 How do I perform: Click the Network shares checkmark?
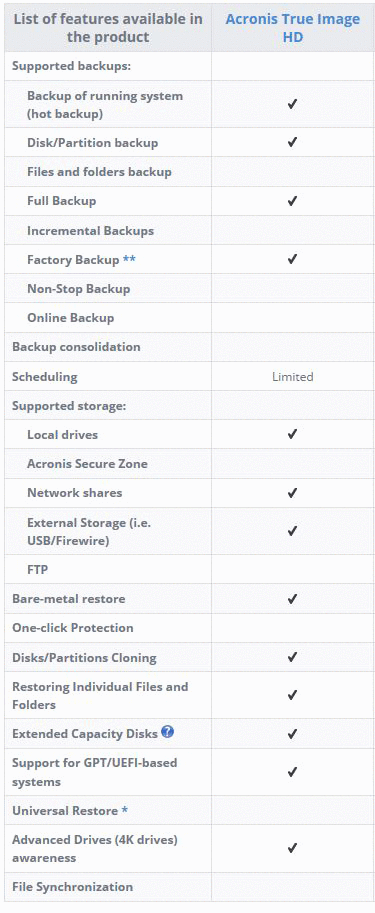click(292, 493)
